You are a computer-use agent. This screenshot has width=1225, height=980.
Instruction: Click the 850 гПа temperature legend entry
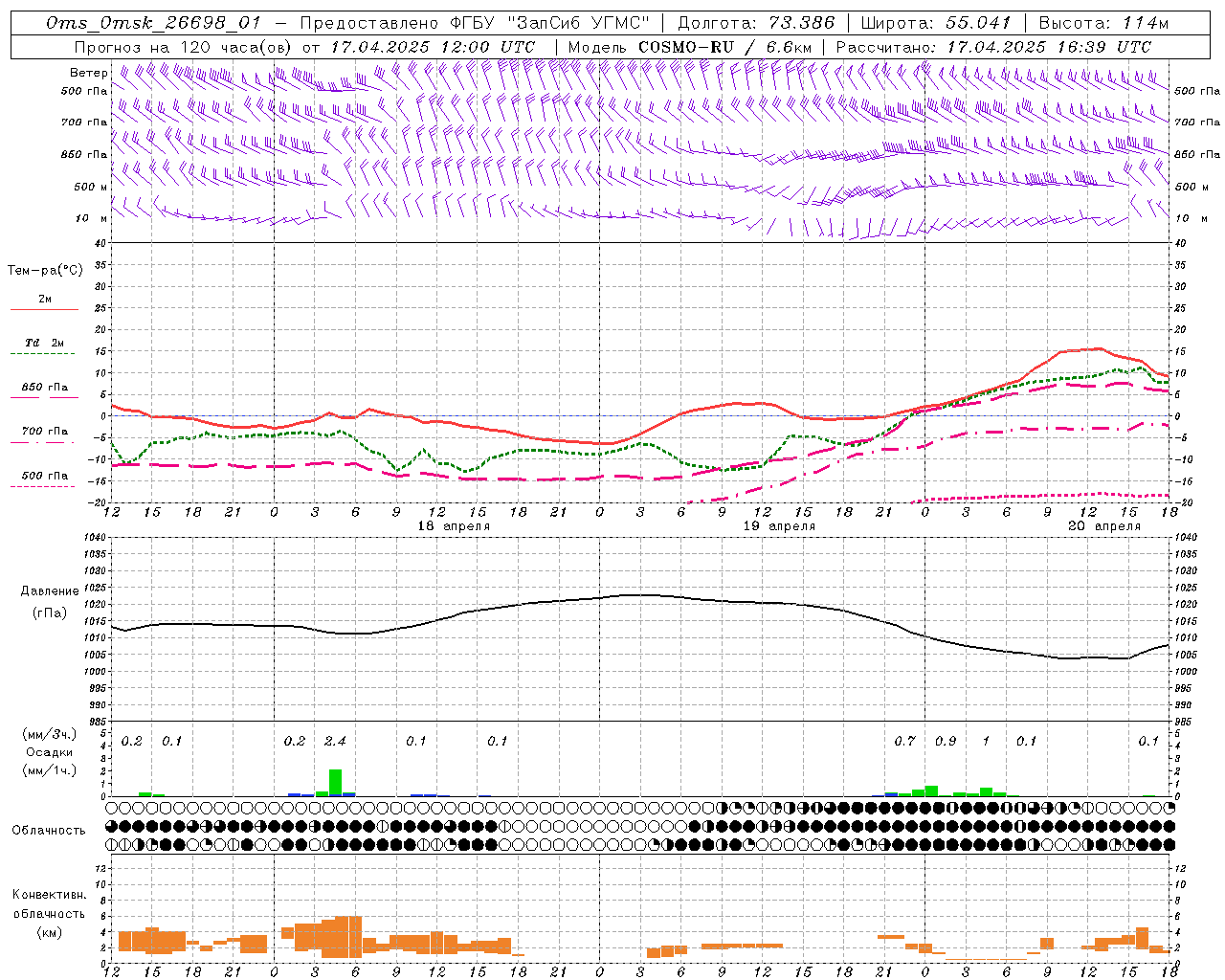pos(45,388)
